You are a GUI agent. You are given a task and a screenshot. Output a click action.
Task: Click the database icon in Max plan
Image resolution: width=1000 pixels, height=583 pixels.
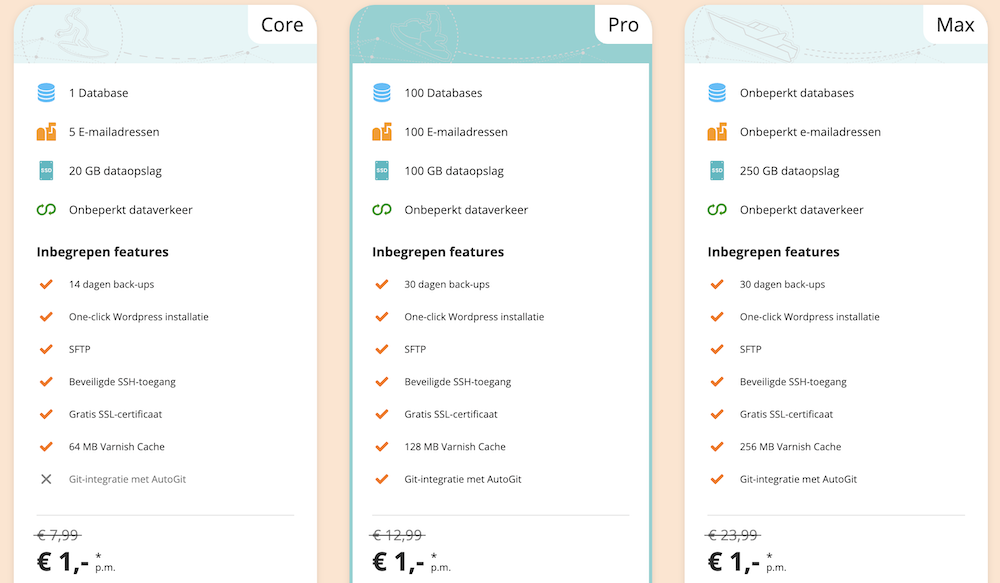tap(717, 93)
